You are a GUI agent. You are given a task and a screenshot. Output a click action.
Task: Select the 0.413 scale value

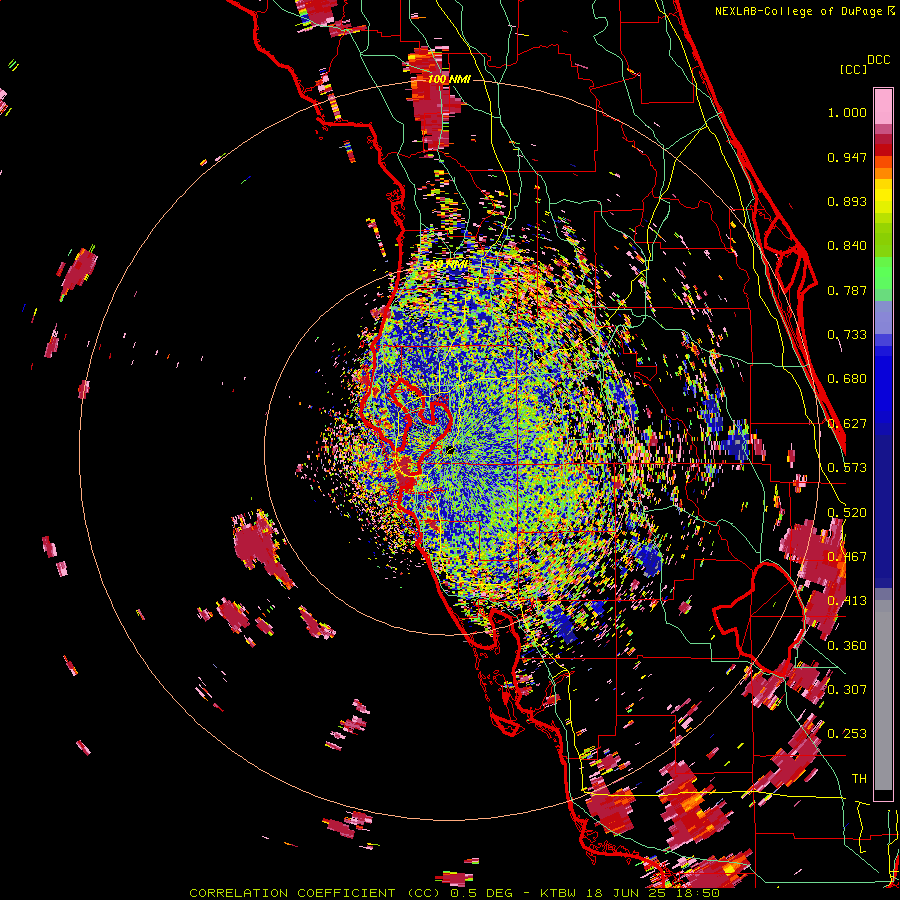click(847, 601)
